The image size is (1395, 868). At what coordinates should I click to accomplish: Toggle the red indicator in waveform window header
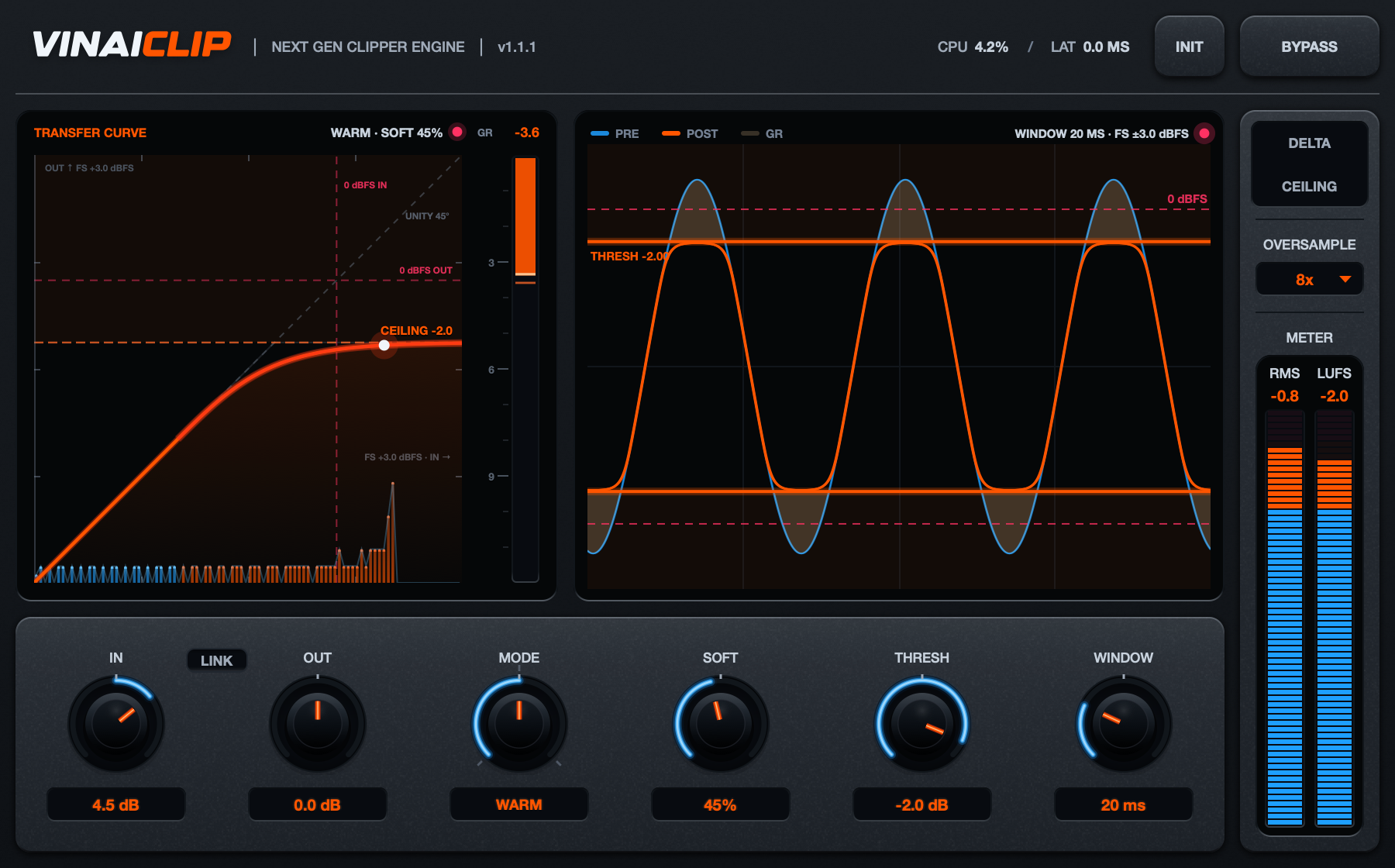tap(1204, 133)
